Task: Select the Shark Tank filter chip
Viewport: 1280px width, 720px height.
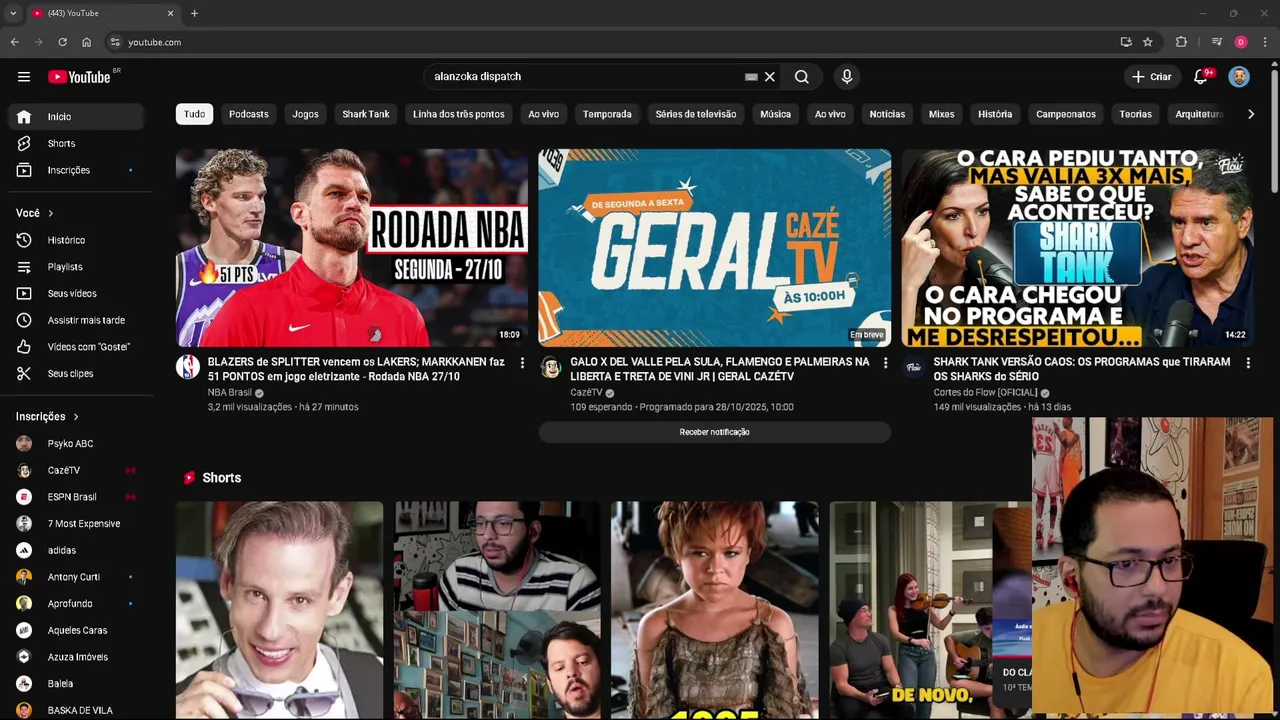Action: (x=366, y=114)
